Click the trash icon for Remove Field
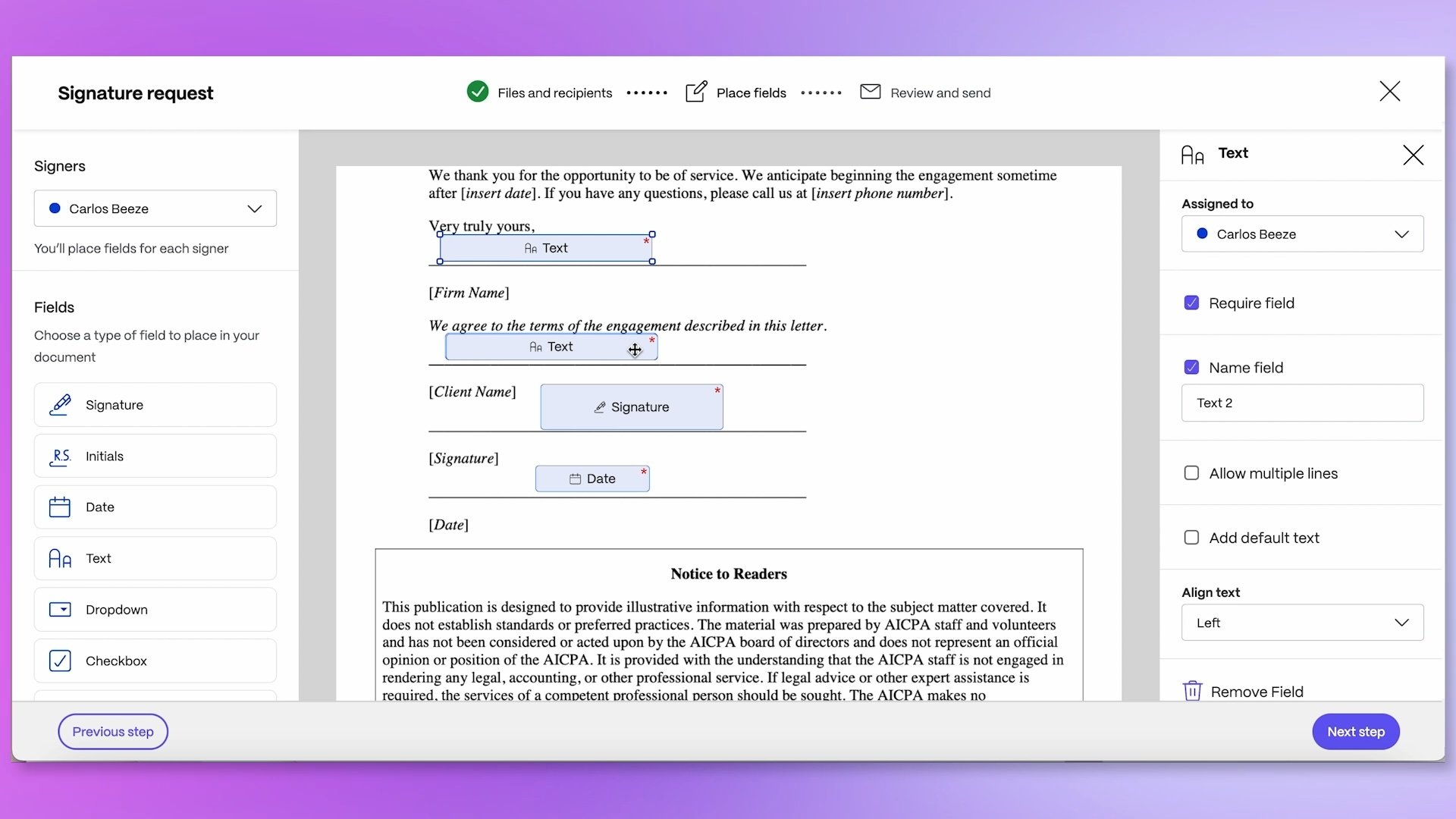Screen dimensions: 1456x819 [x=1192, y=691]
